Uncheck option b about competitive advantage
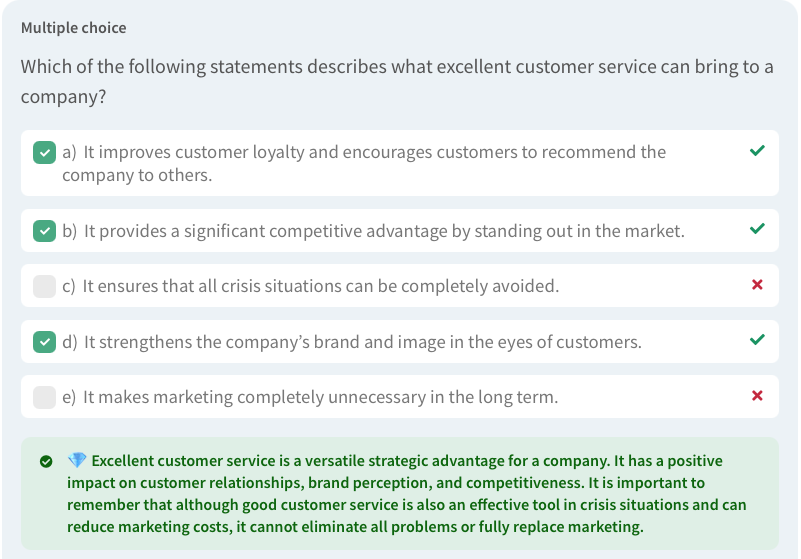 click(x=44, y=231)
